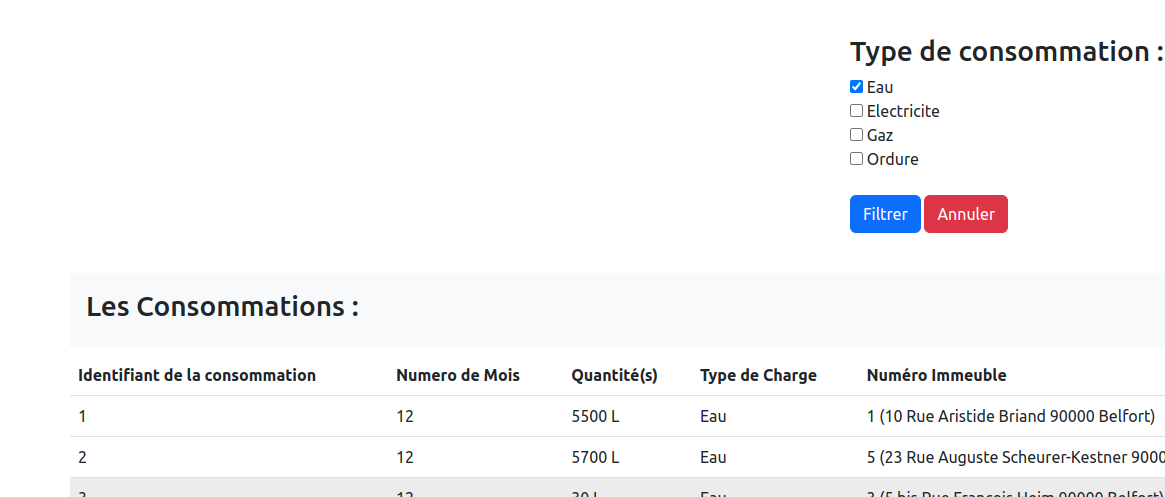
Task: Click the Electricite label text
Action: (903, 111)
